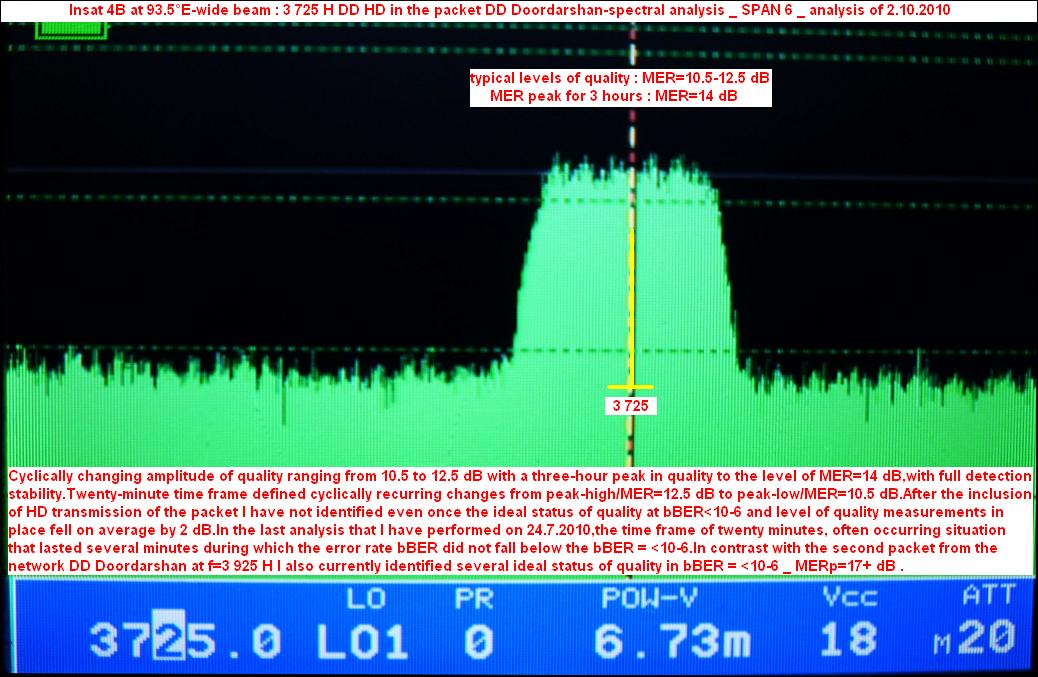Click the ATT label
Screen dimensions: 1038x677
click(987, 596)
